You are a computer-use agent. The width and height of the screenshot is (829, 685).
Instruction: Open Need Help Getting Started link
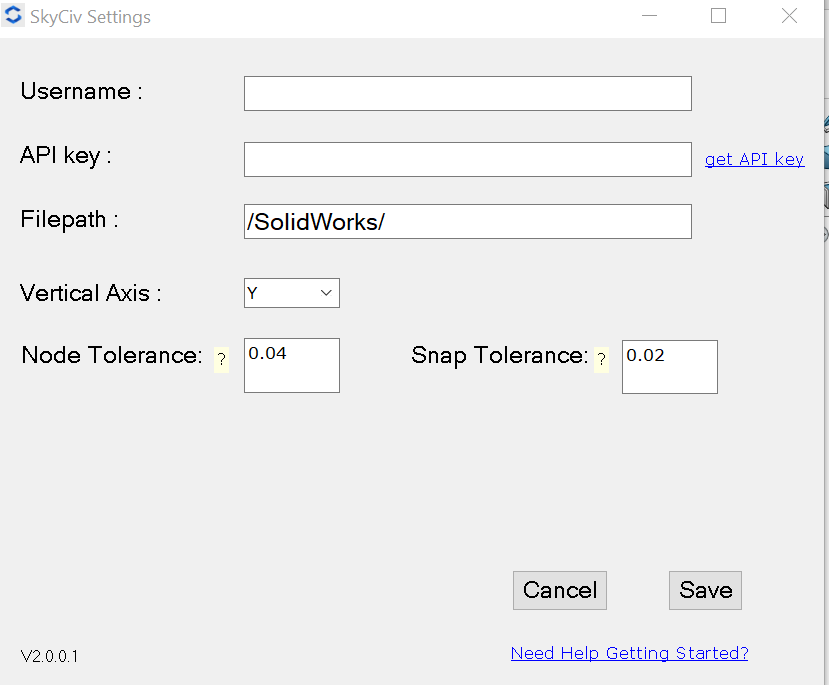point(629,653)
